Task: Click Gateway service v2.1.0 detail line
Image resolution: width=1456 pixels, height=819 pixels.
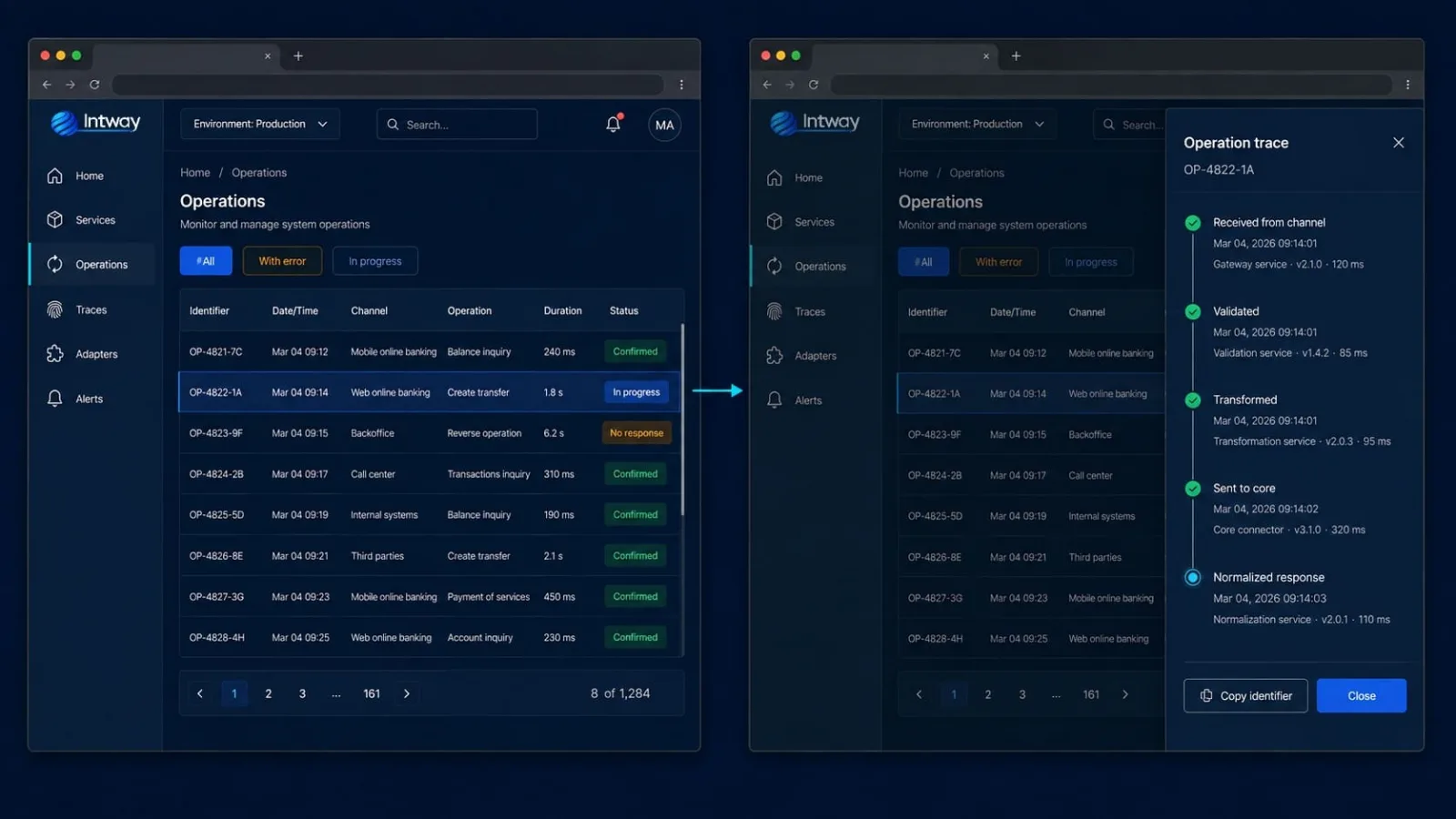Action: [1288, 265]
